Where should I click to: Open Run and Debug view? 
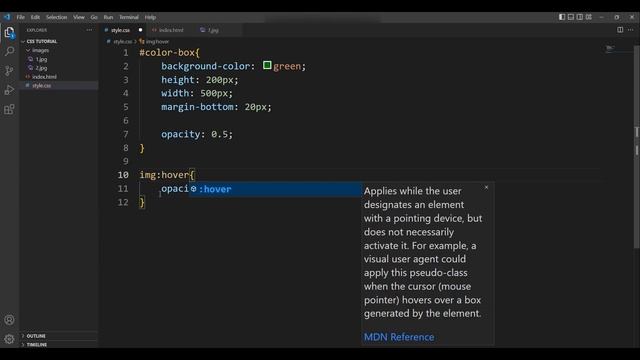[x=9, y=90]
